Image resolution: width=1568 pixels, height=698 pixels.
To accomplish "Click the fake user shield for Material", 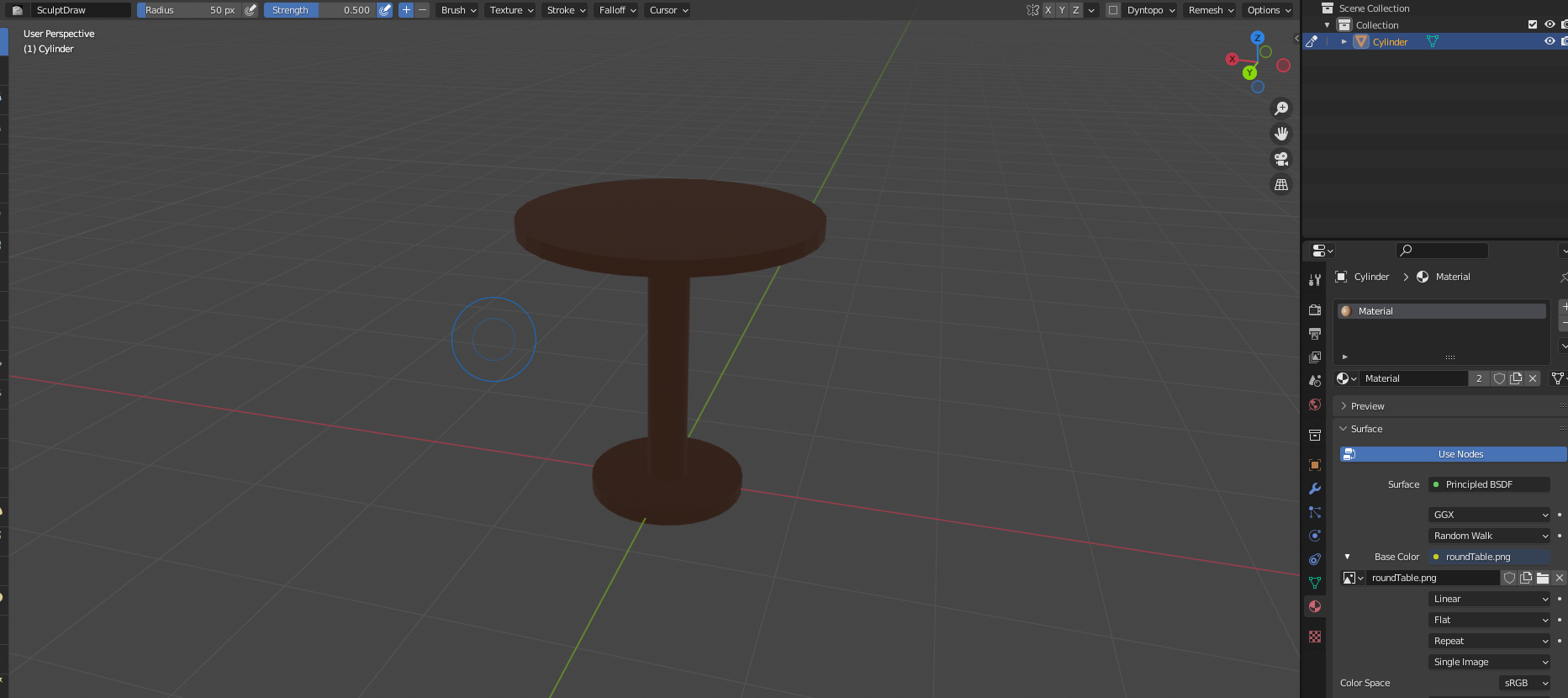I will tap(1499, 378).
